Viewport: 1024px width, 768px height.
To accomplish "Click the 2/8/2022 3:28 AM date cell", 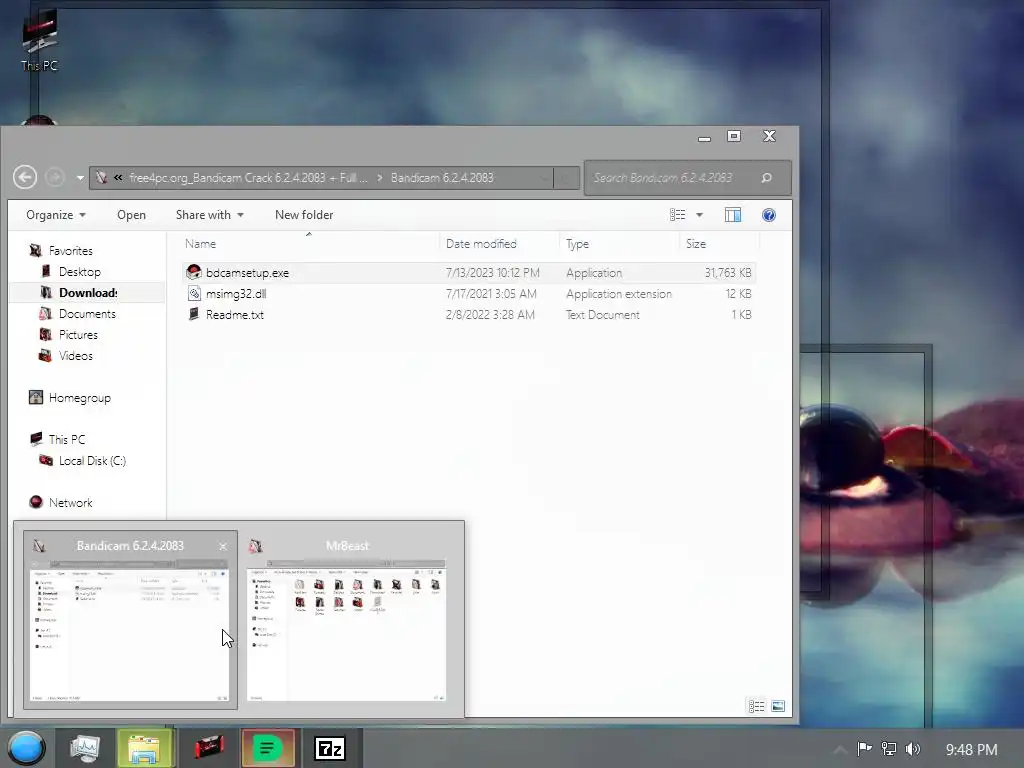I will [x=490, y=315].
